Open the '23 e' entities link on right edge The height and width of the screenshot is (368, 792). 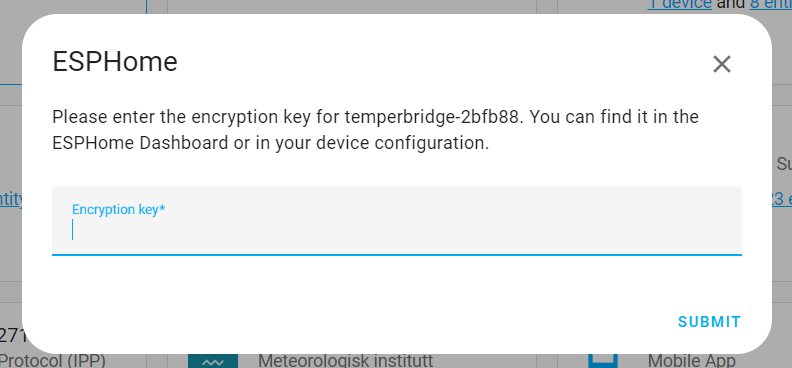point(781,199)
